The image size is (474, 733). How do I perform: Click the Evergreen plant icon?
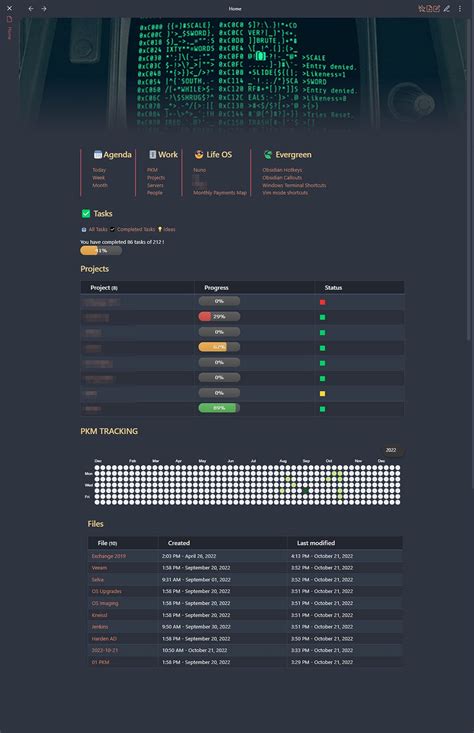pyautogui.click(x=268, y=154)
